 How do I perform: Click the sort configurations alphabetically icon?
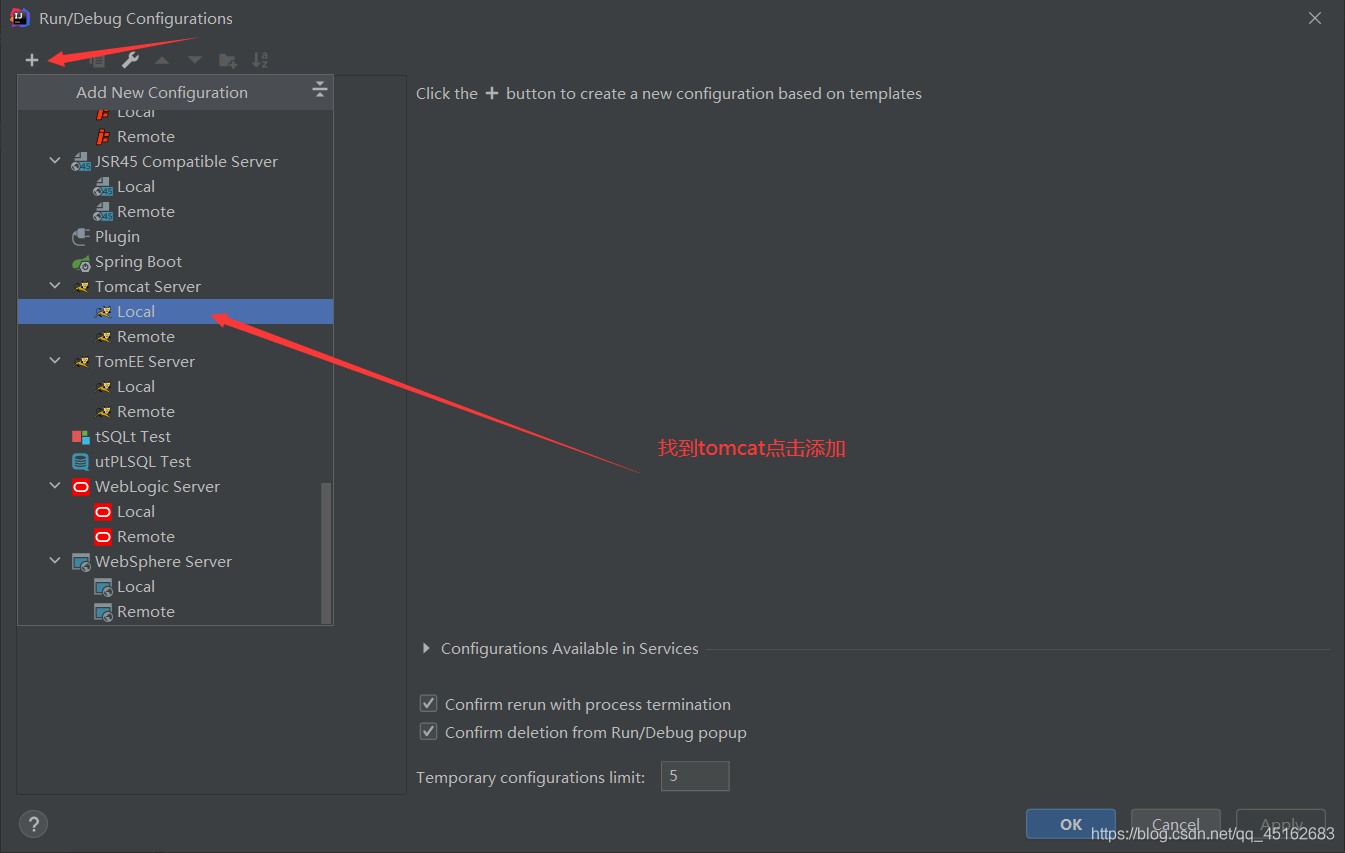[260, 60]
